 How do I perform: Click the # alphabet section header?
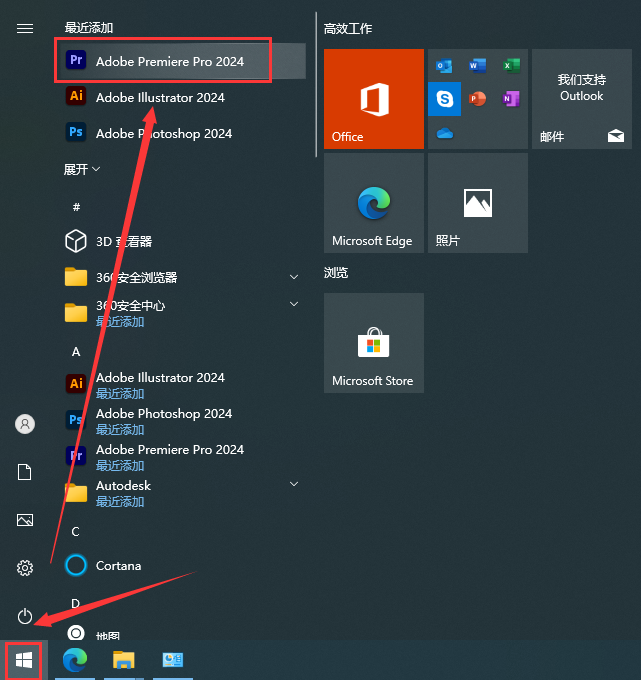coord(76,207)
